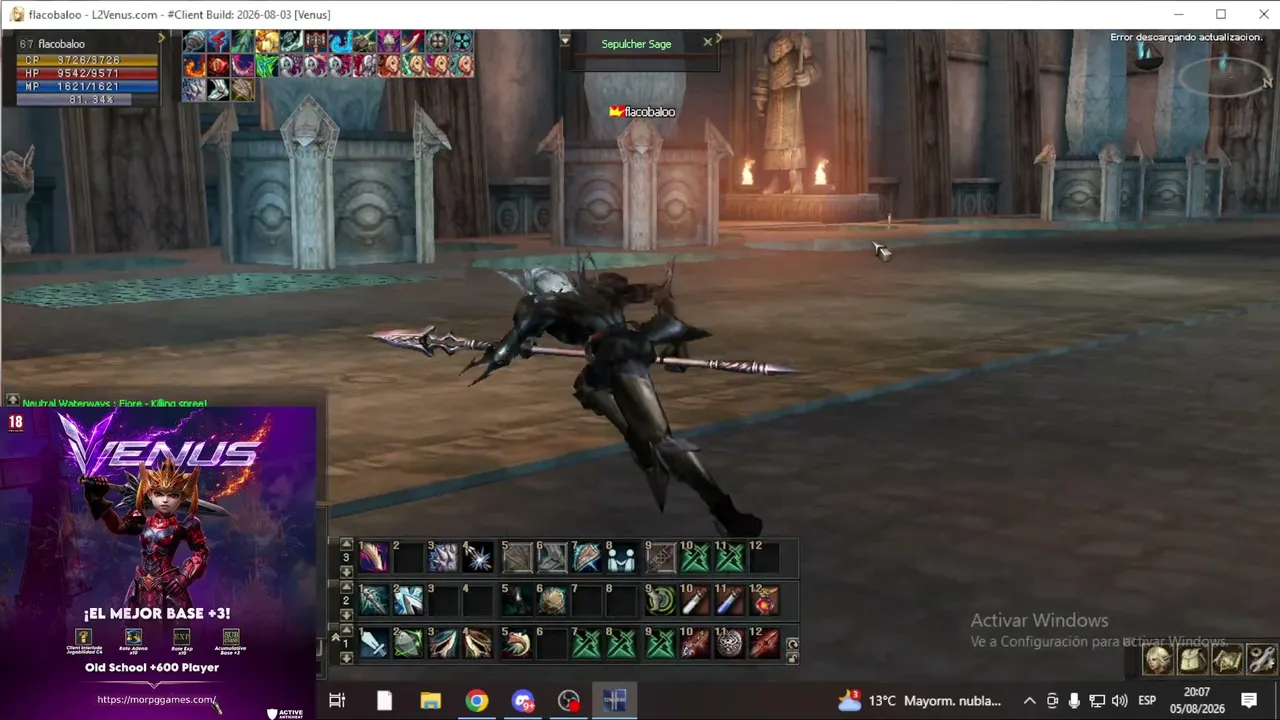1280x720 pixels.
Task: Open the morpgames.com link on the Venus banner
Action: pos(157,700)
